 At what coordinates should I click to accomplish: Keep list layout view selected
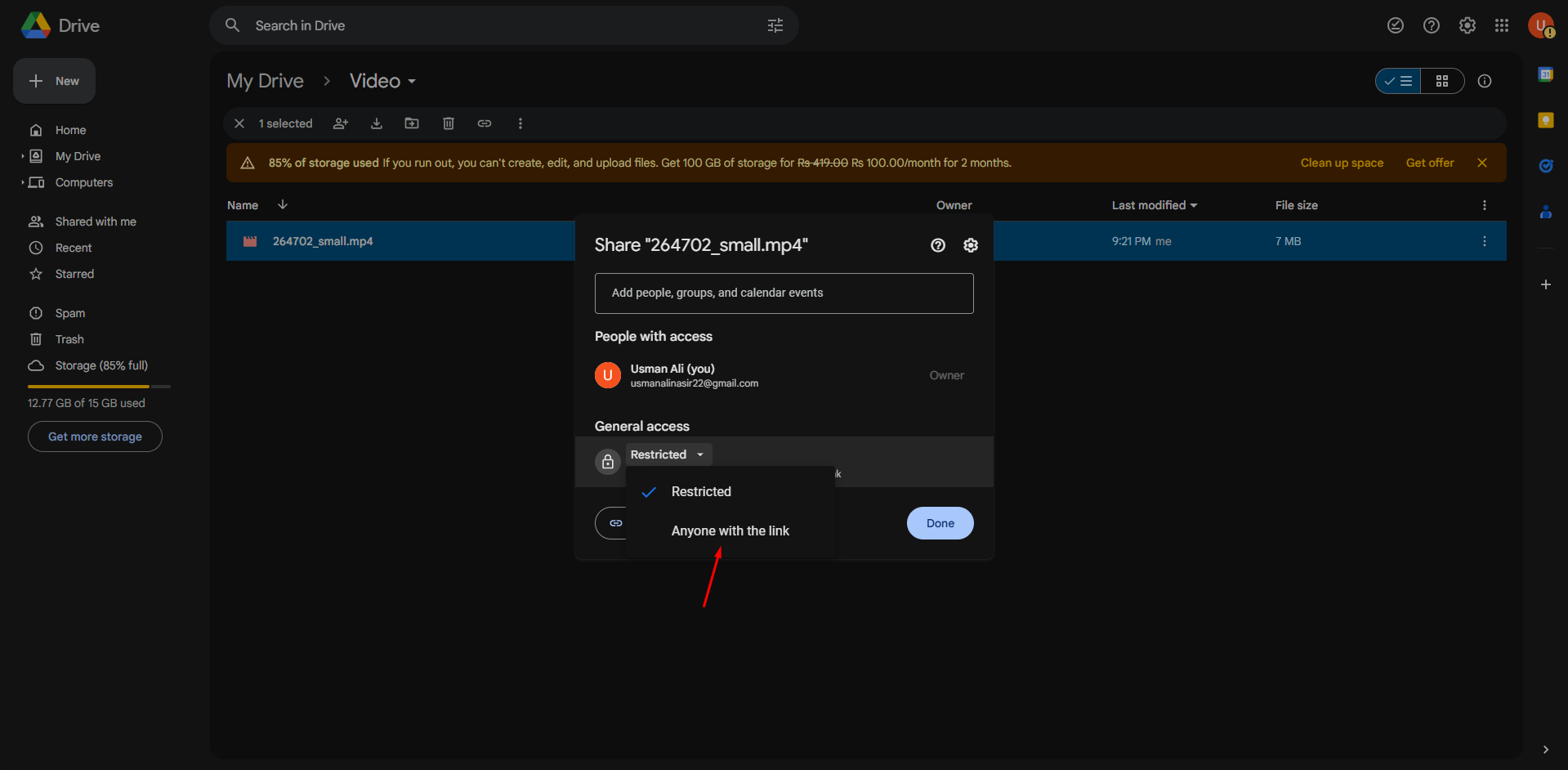click(1397, 81)
